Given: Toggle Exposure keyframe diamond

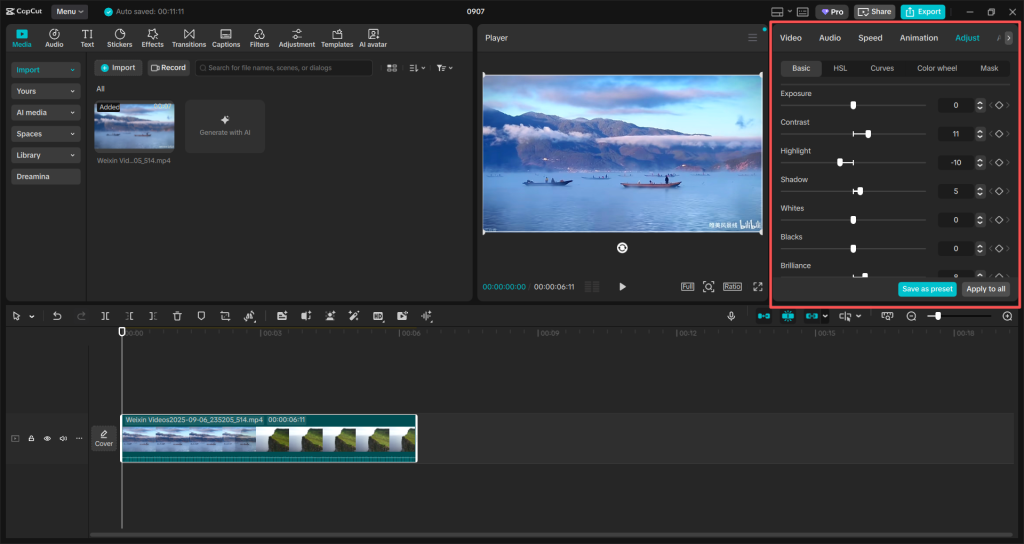Looking at the screenshot, I should coord(999,105).
